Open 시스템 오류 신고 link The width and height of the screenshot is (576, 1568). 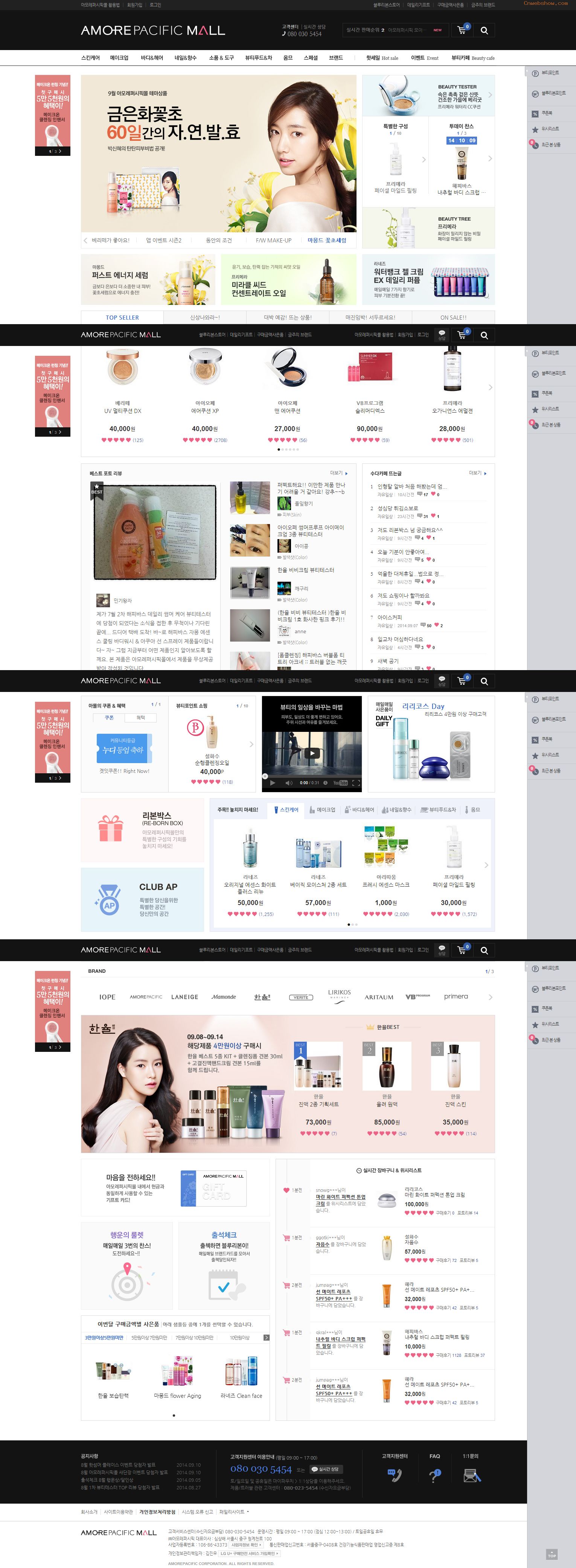tap(197, 1512)
